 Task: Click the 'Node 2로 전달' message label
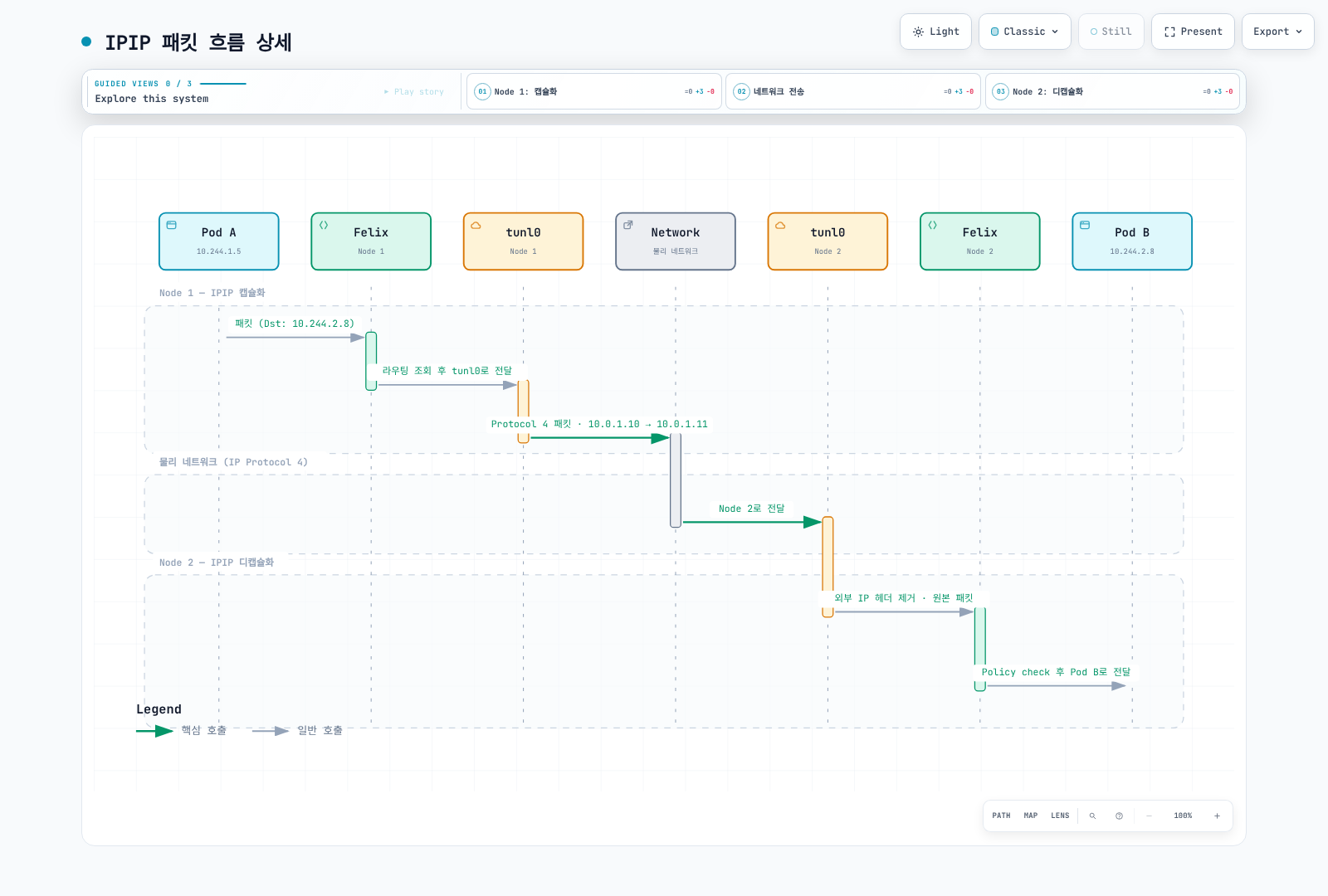[751, 509]
